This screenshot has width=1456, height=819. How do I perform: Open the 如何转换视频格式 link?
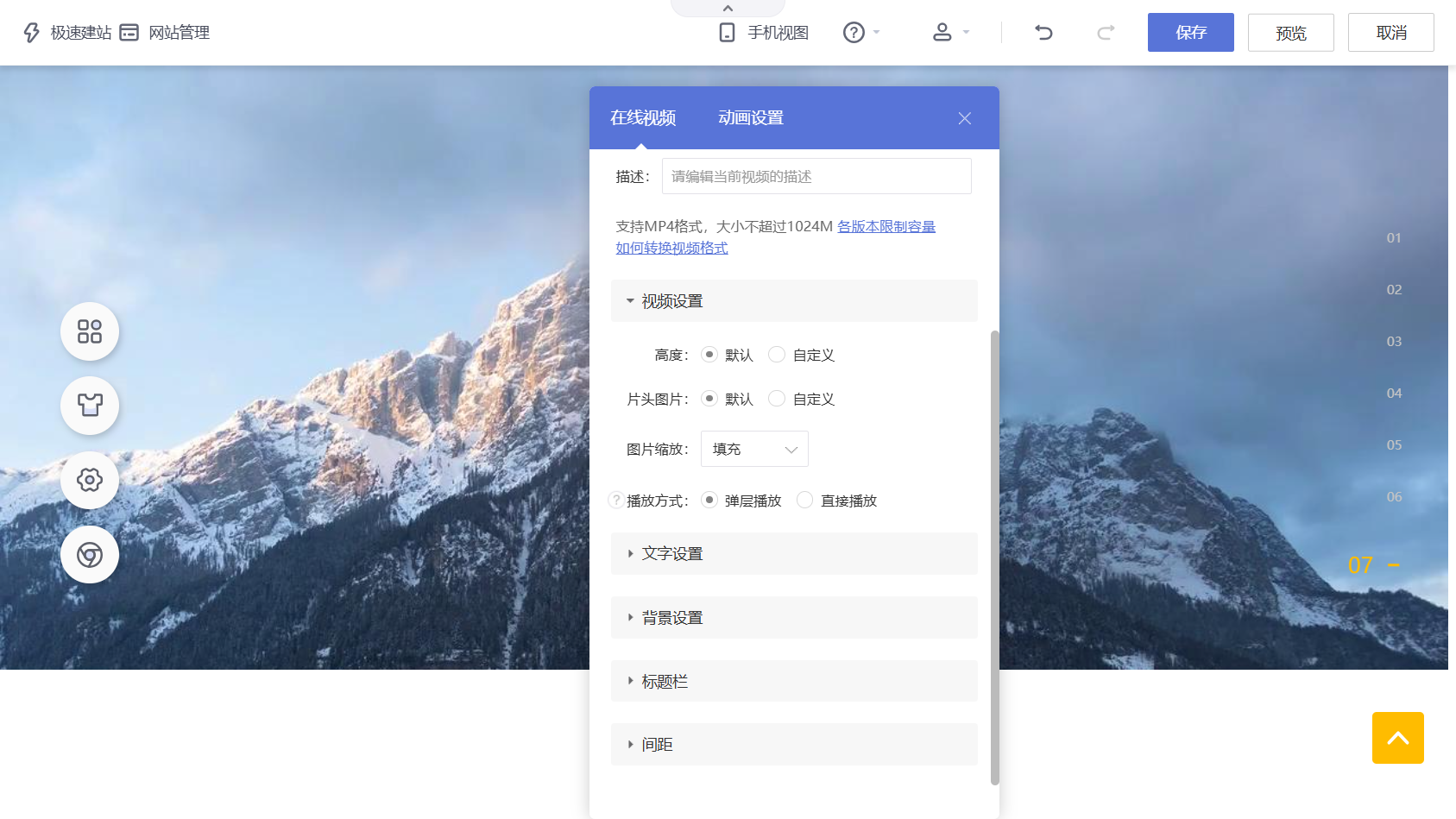[x=671, y=248]
